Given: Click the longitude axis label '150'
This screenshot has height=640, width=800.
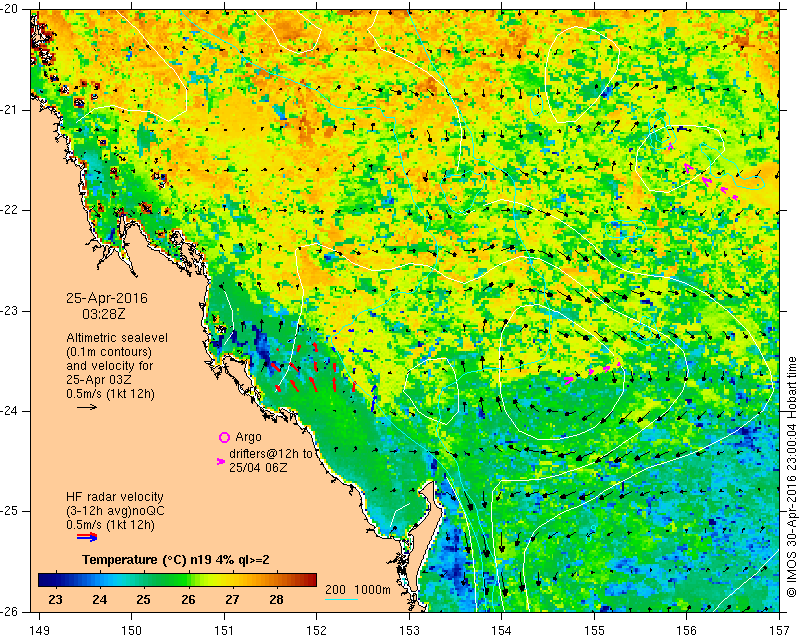Looking at the screenshot, I should (132, 631).
